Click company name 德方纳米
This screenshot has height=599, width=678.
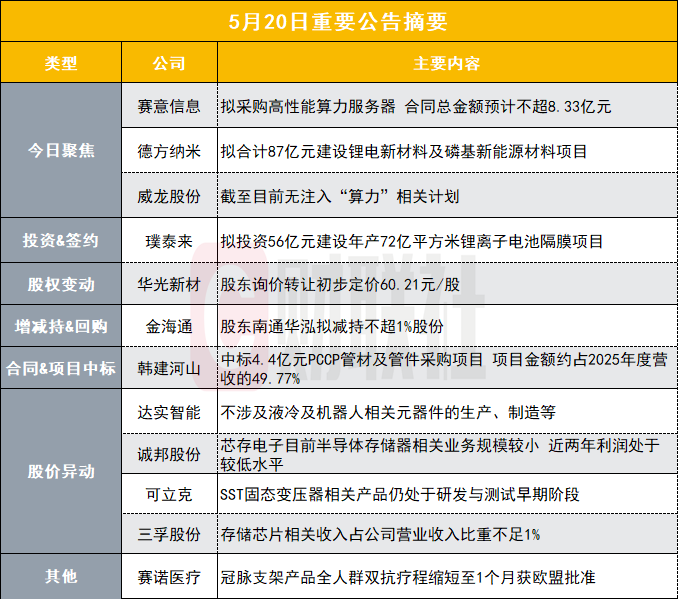coord(169,151)
